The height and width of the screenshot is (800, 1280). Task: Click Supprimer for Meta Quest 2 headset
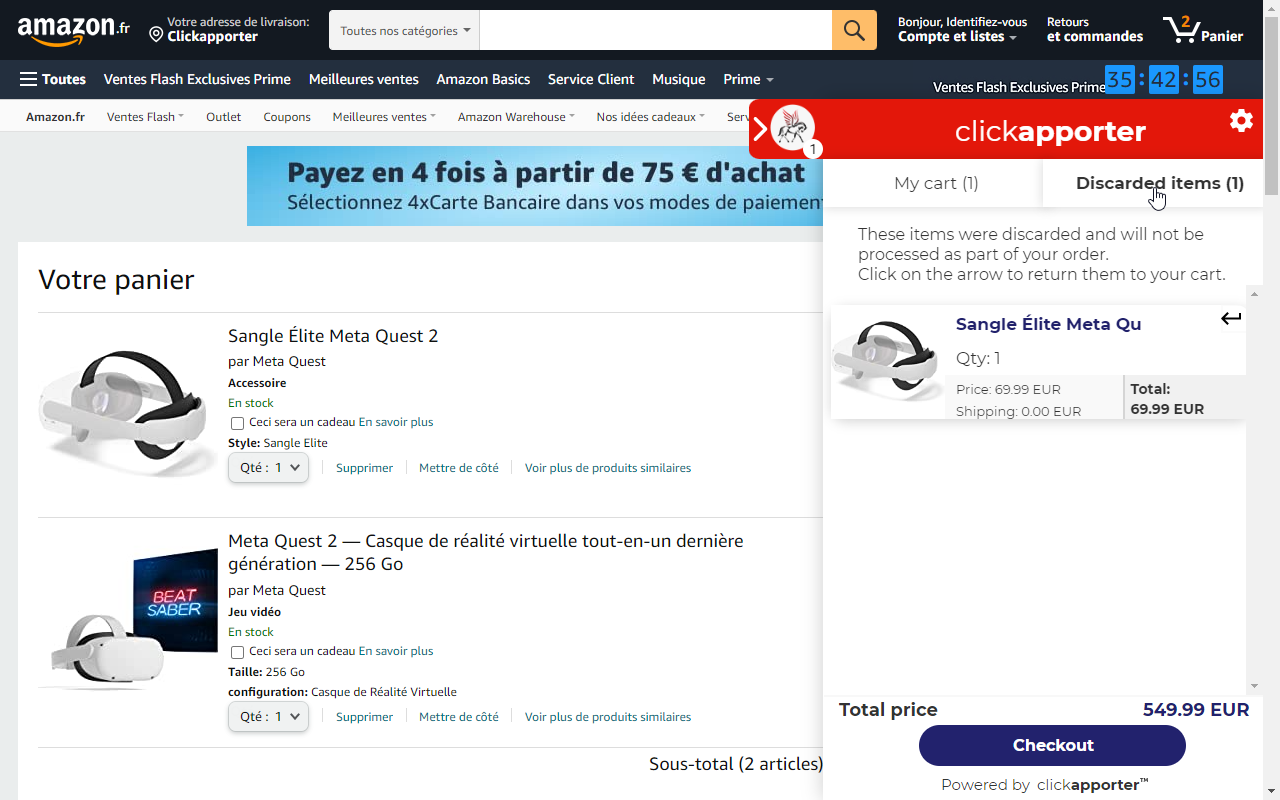pos(365,717)
